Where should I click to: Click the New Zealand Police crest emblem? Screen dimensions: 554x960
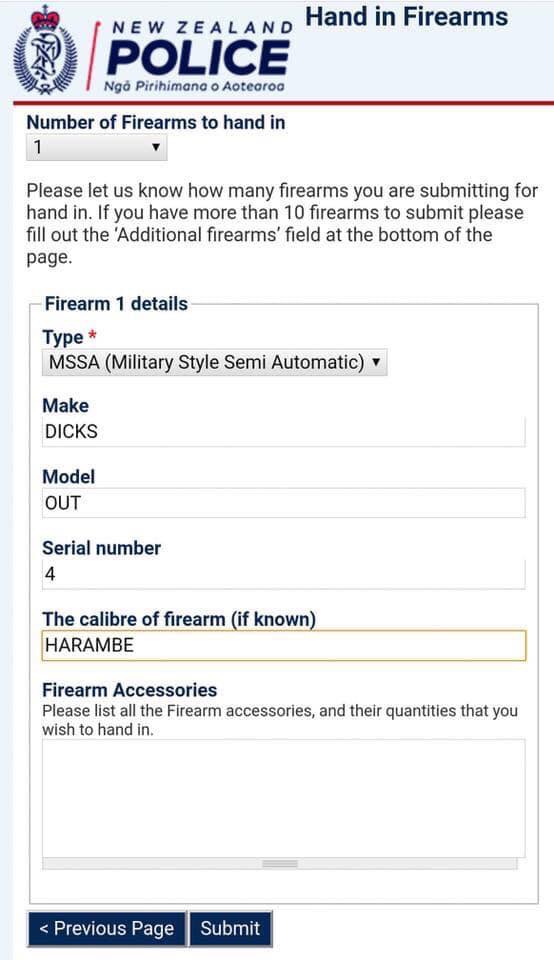45,50
